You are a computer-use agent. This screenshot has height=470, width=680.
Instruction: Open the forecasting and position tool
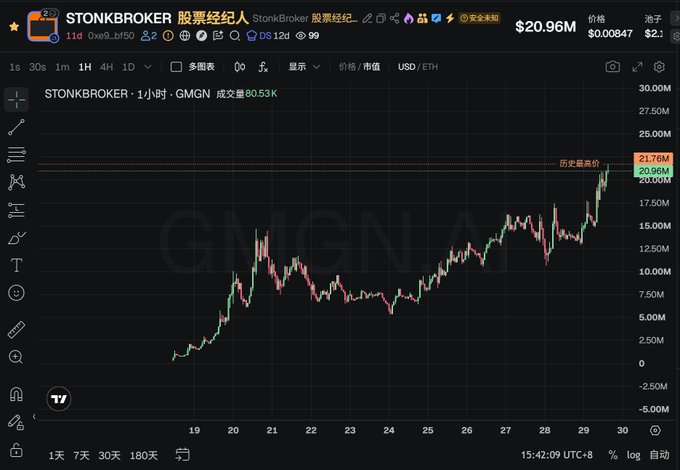coord(16,210)
